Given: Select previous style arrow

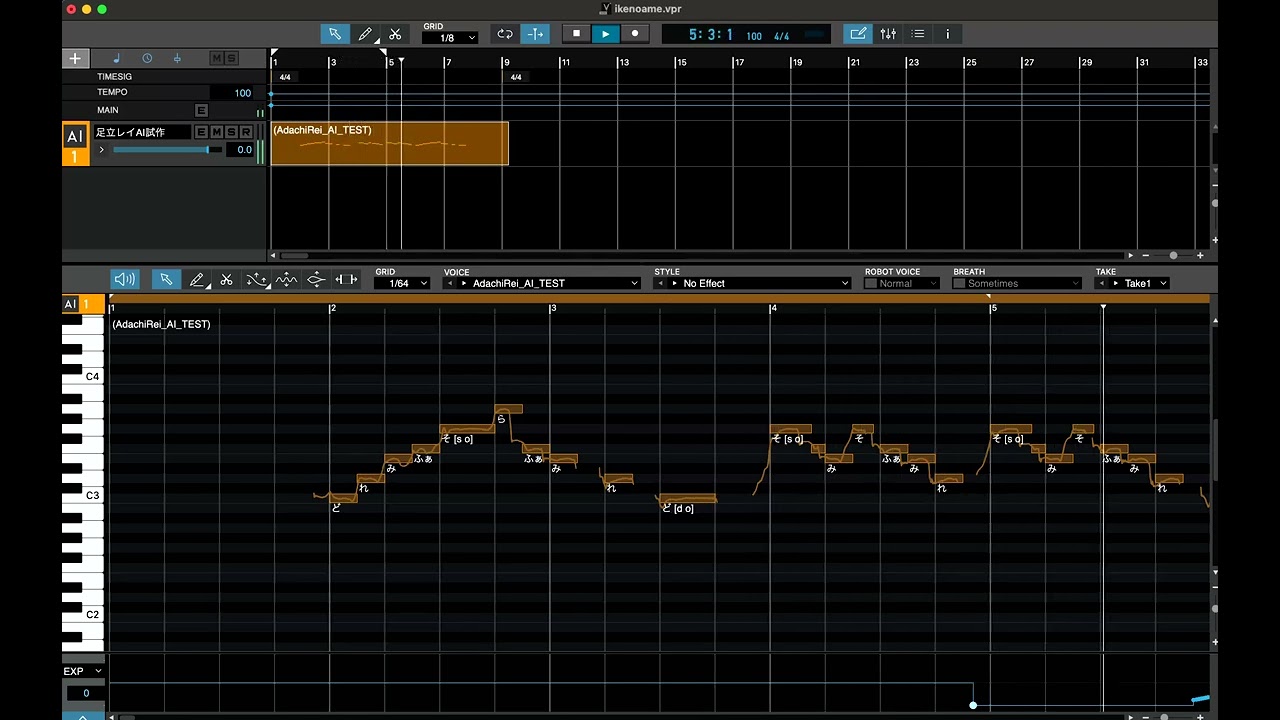Looking at the screenshot, I should (660, 283).
